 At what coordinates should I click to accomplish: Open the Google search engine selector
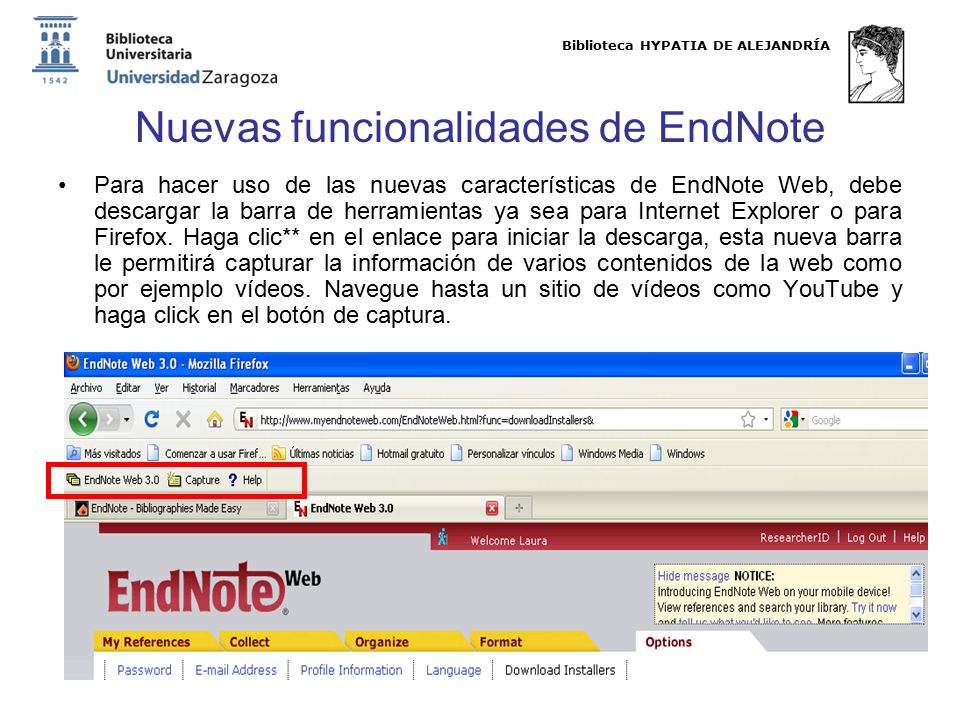tap(793, 420)
